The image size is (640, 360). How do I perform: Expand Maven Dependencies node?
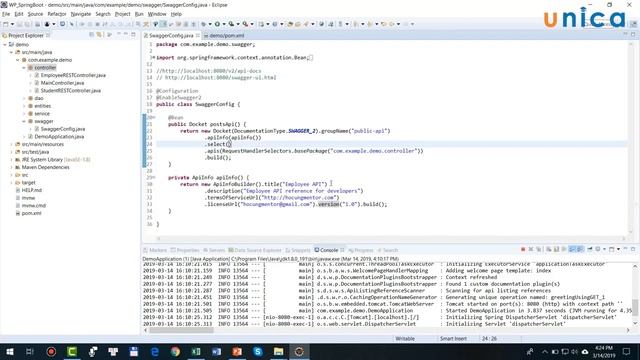click(11, 167)
